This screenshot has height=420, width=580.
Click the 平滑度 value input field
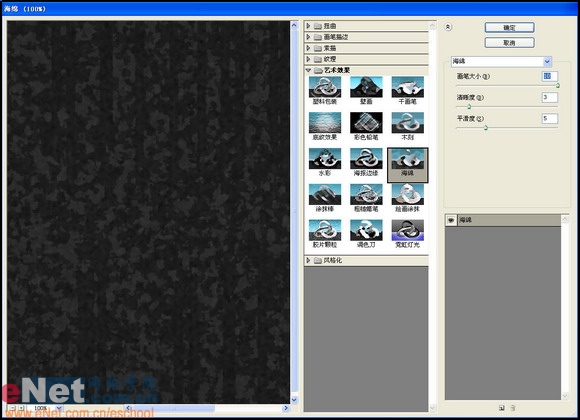pos(550,118)
